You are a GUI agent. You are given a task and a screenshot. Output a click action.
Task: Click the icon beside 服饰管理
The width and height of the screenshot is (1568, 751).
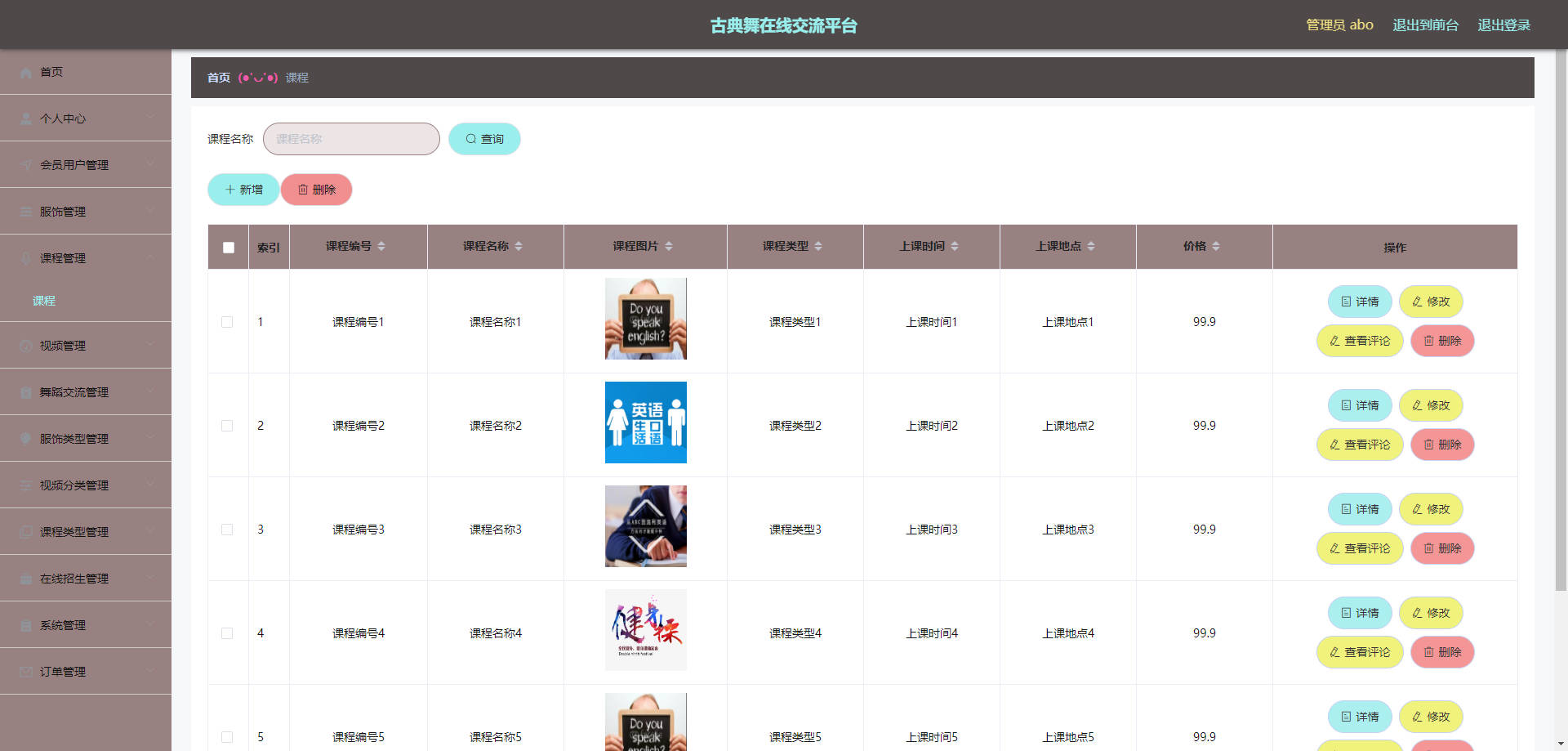click(x=26, y=212)
